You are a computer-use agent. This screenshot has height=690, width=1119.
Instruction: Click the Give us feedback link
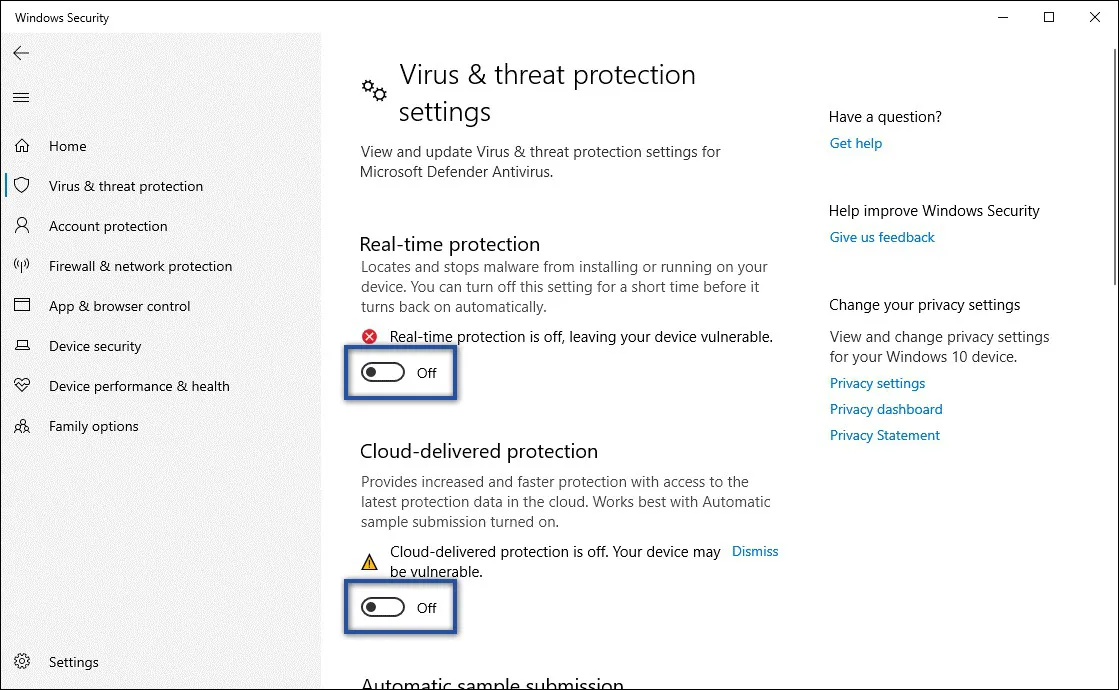[x=882, y=237]
